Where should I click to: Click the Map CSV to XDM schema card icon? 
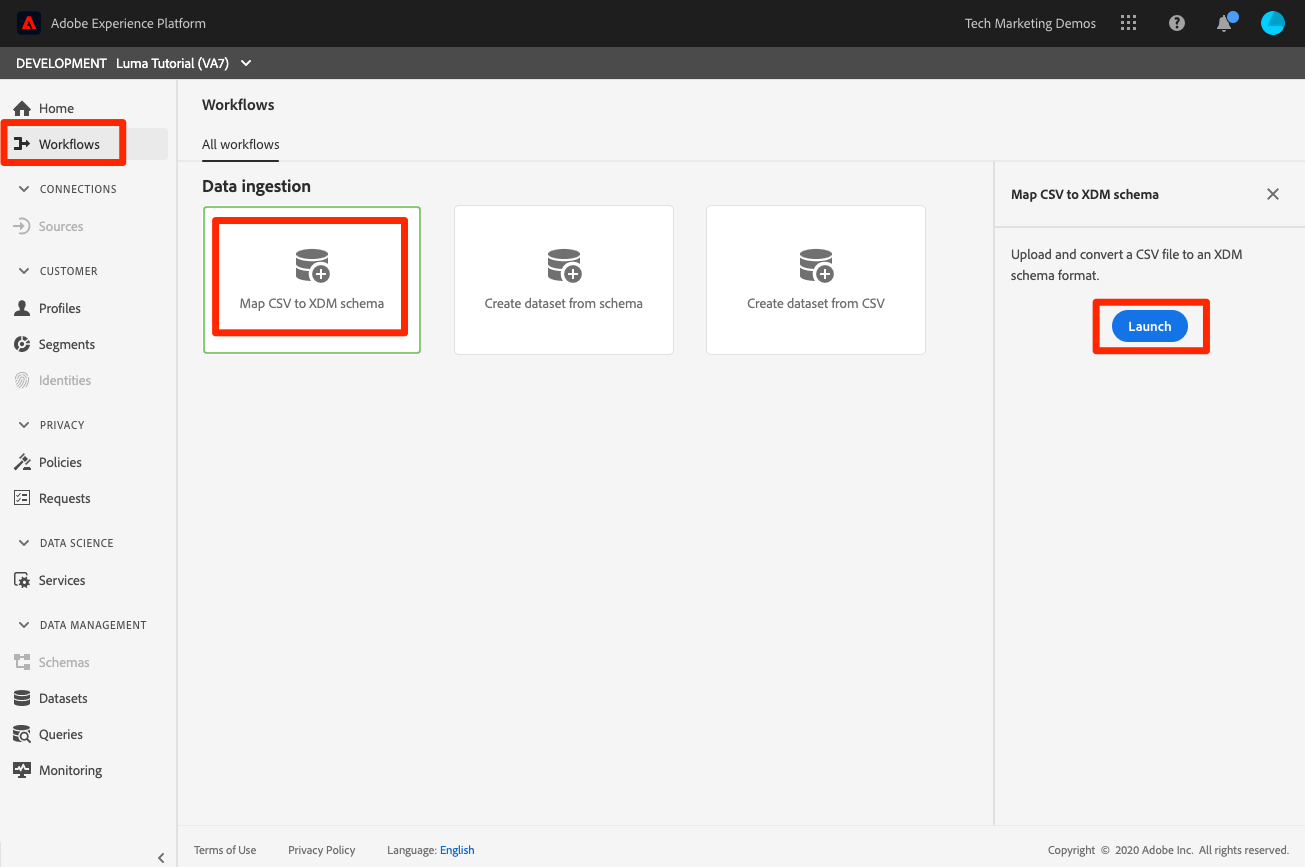point(312,265)
